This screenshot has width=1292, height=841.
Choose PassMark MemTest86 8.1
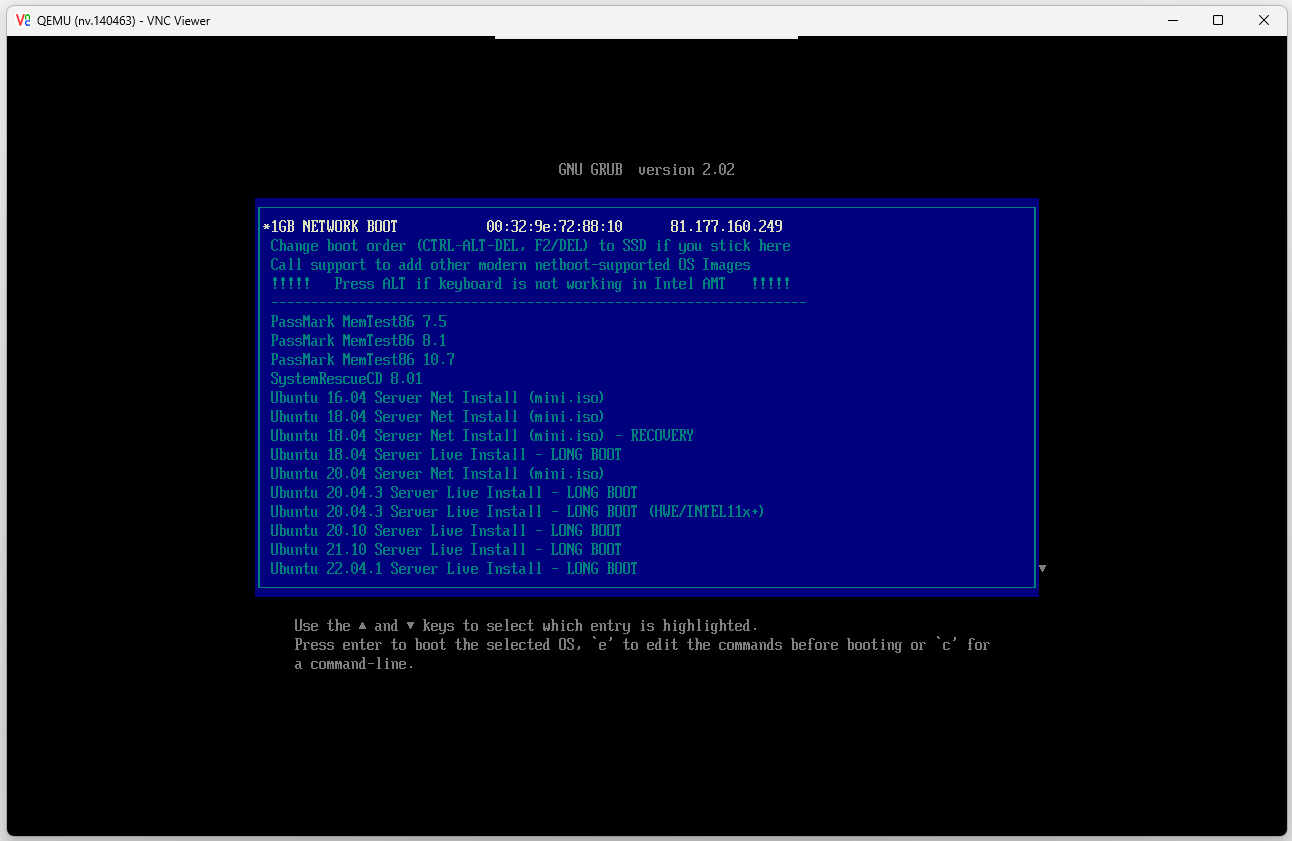click(x=358, y=341)
